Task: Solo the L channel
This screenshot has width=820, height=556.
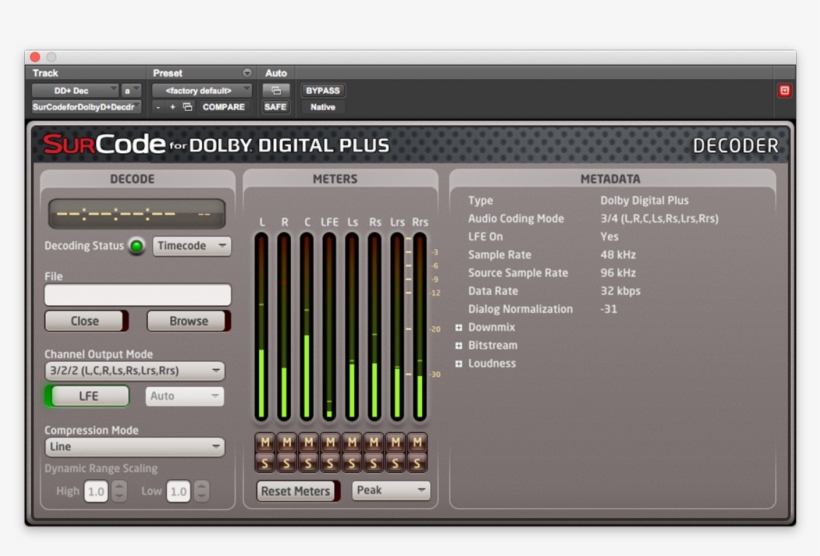Action: [265, 463]
